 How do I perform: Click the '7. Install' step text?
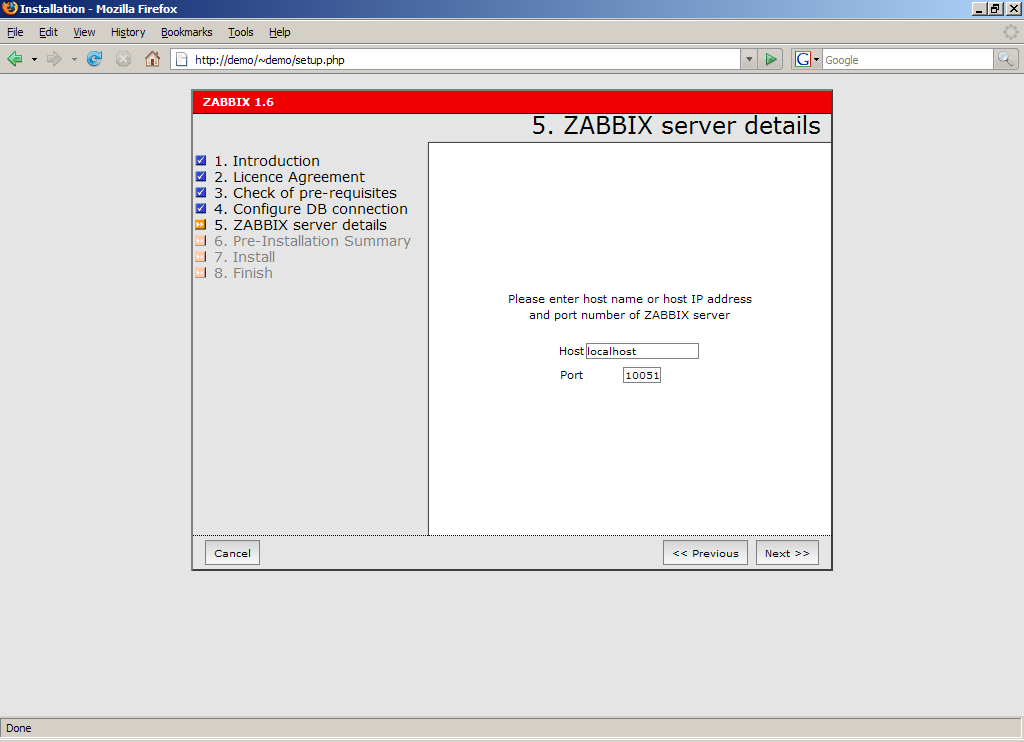pos(244,257)
